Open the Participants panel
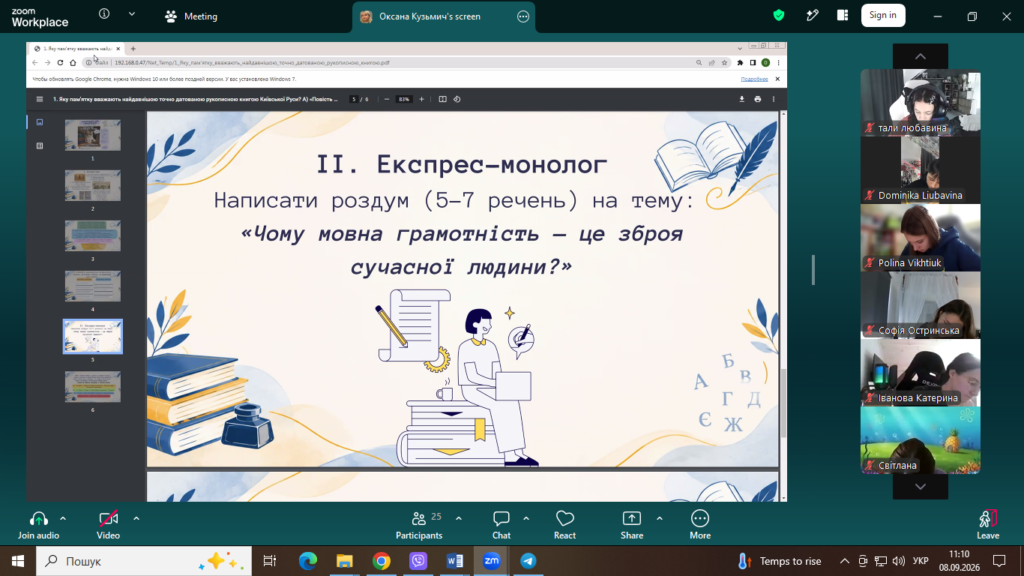The height and width of the screenshot is (576, 1024). 419,525
